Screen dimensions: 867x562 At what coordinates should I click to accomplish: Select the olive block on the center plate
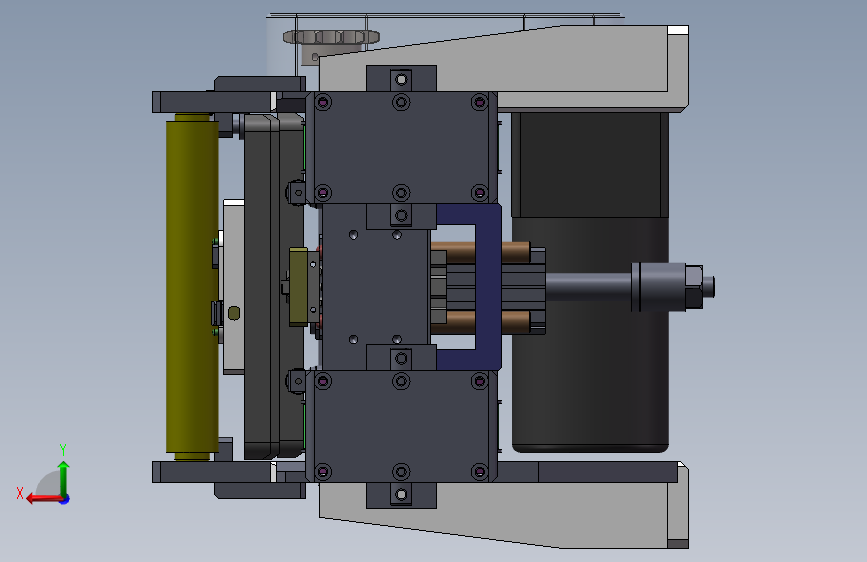pos(299,286)
